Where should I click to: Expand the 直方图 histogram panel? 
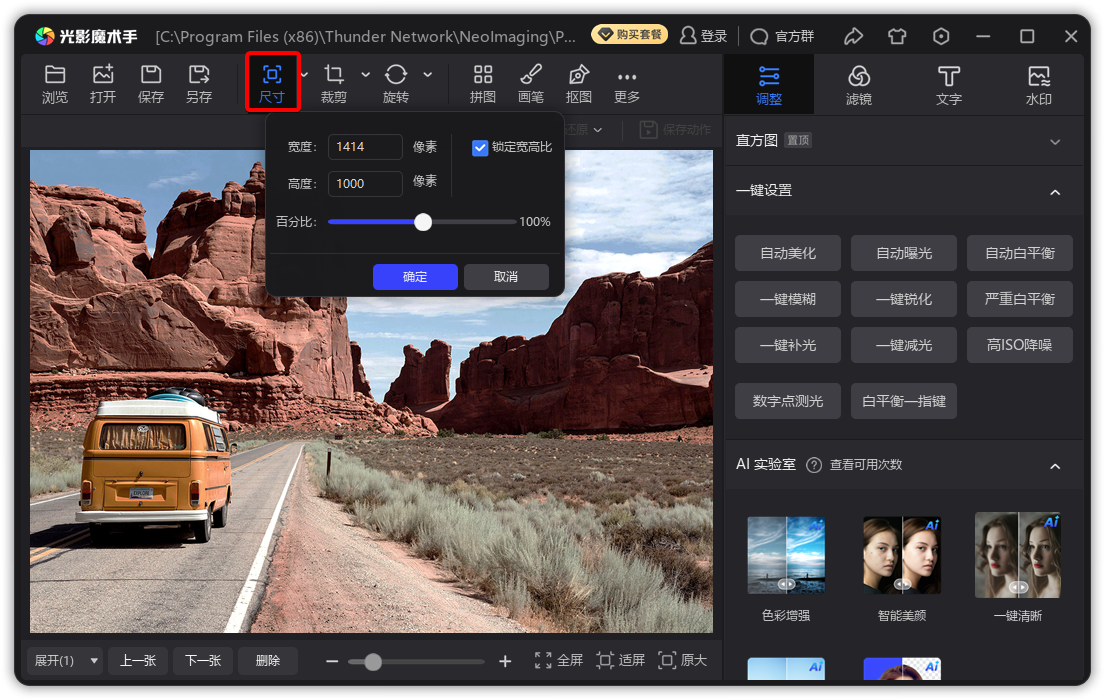[x=1055, y=142]
